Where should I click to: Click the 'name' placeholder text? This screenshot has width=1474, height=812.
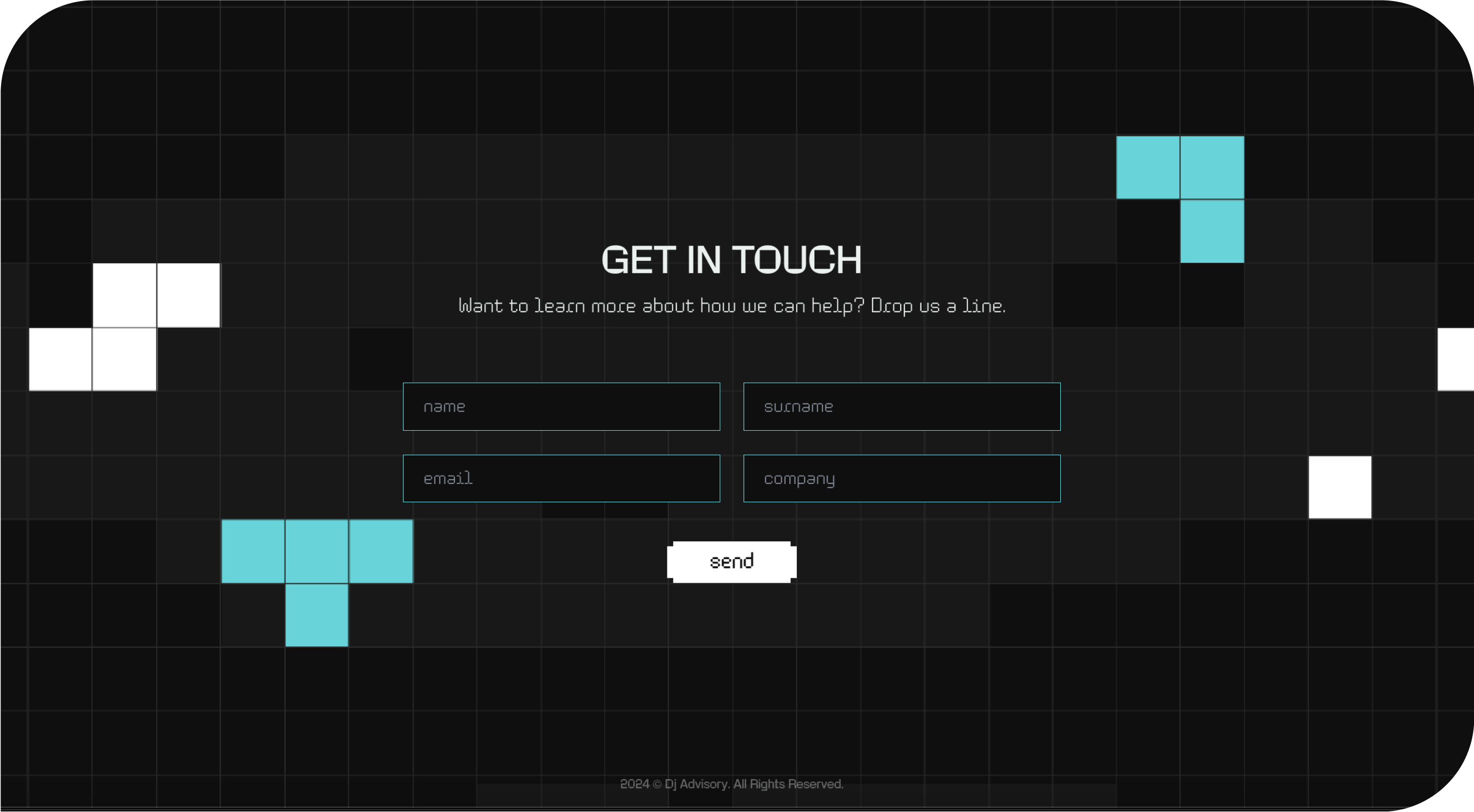[x=444, y=407]
